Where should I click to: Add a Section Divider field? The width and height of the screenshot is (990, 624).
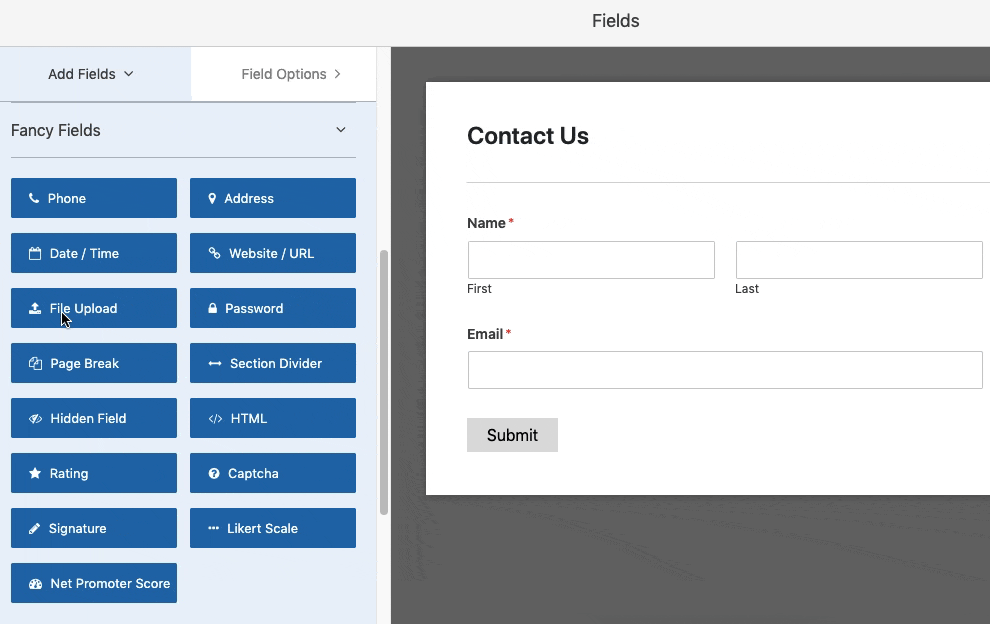pos(273,363)
